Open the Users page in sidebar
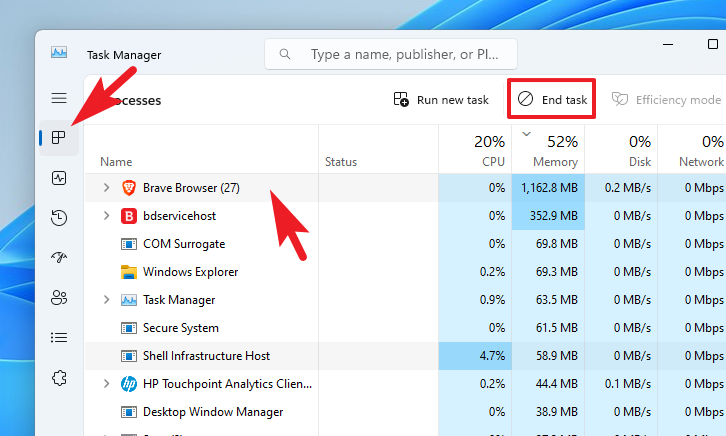This screenshot has width=726, height=436. point(59,297)
